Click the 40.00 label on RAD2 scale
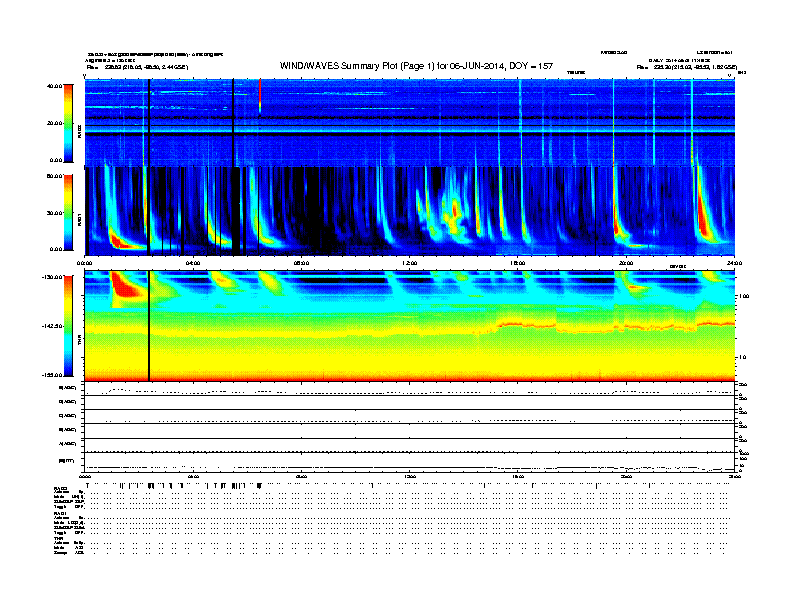 (54, 86)
